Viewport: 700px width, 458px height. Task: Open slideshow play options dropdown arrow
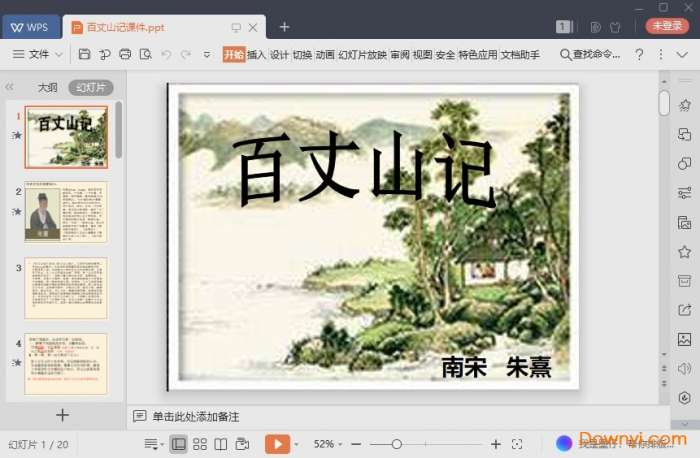(296, 445)
